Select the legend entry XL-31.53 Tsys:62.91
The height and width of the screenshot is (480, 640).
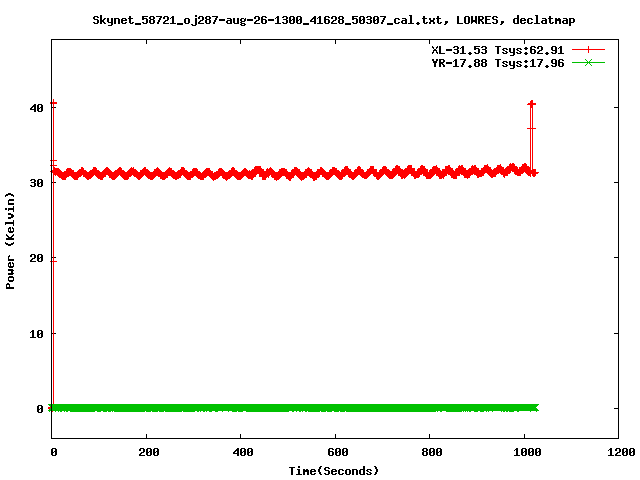pyautogui.click(x=498, y=50)
